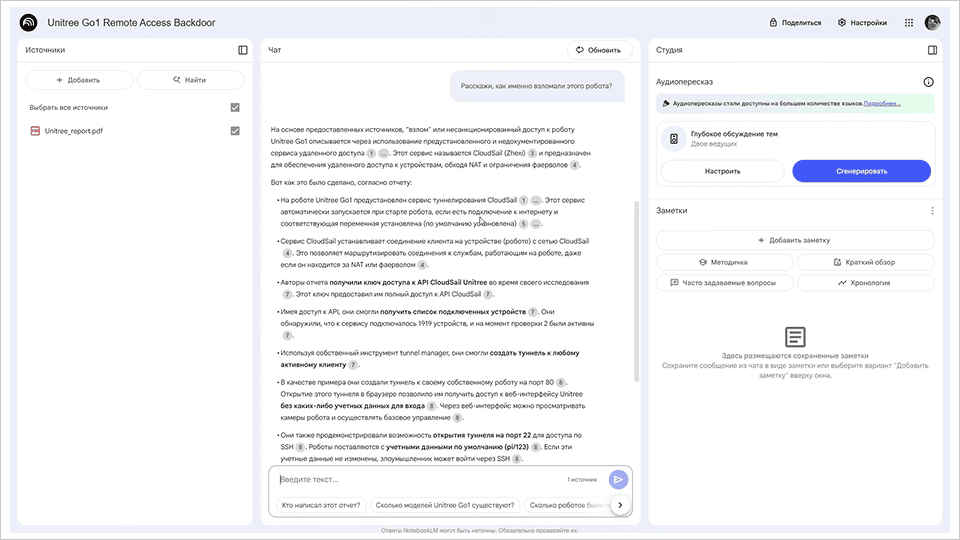Select suggestion Сколько моделей Unitree Go1 существуют?
The height and width of the screenshot is (540, 960).
[x=444, y=505]
